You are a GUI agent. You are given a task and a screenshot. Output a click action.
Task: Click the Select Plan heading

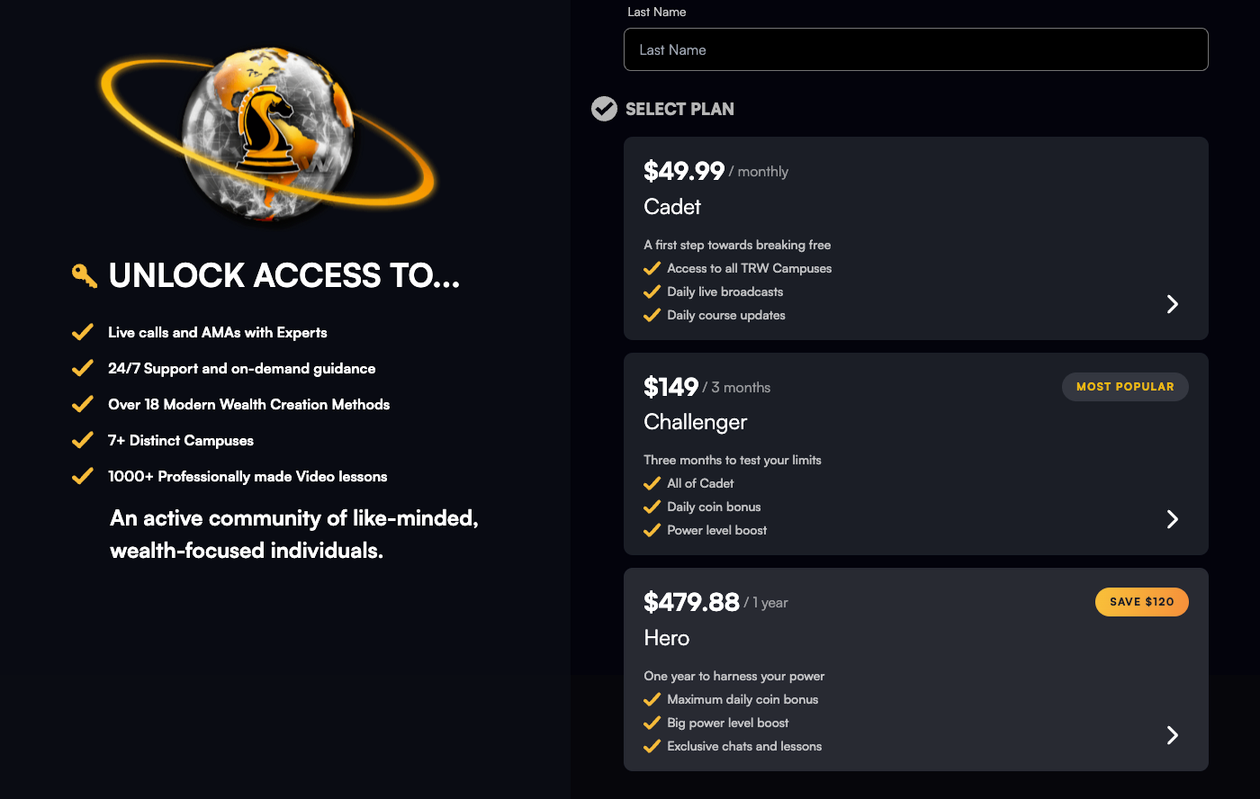point(680,109)
